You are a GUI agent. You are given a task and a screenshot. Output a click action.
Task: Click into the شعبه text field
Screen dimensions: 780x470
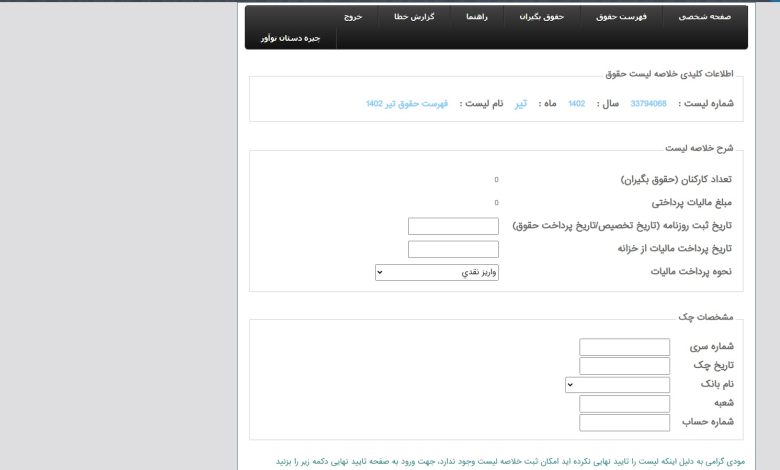coord(624,404)
